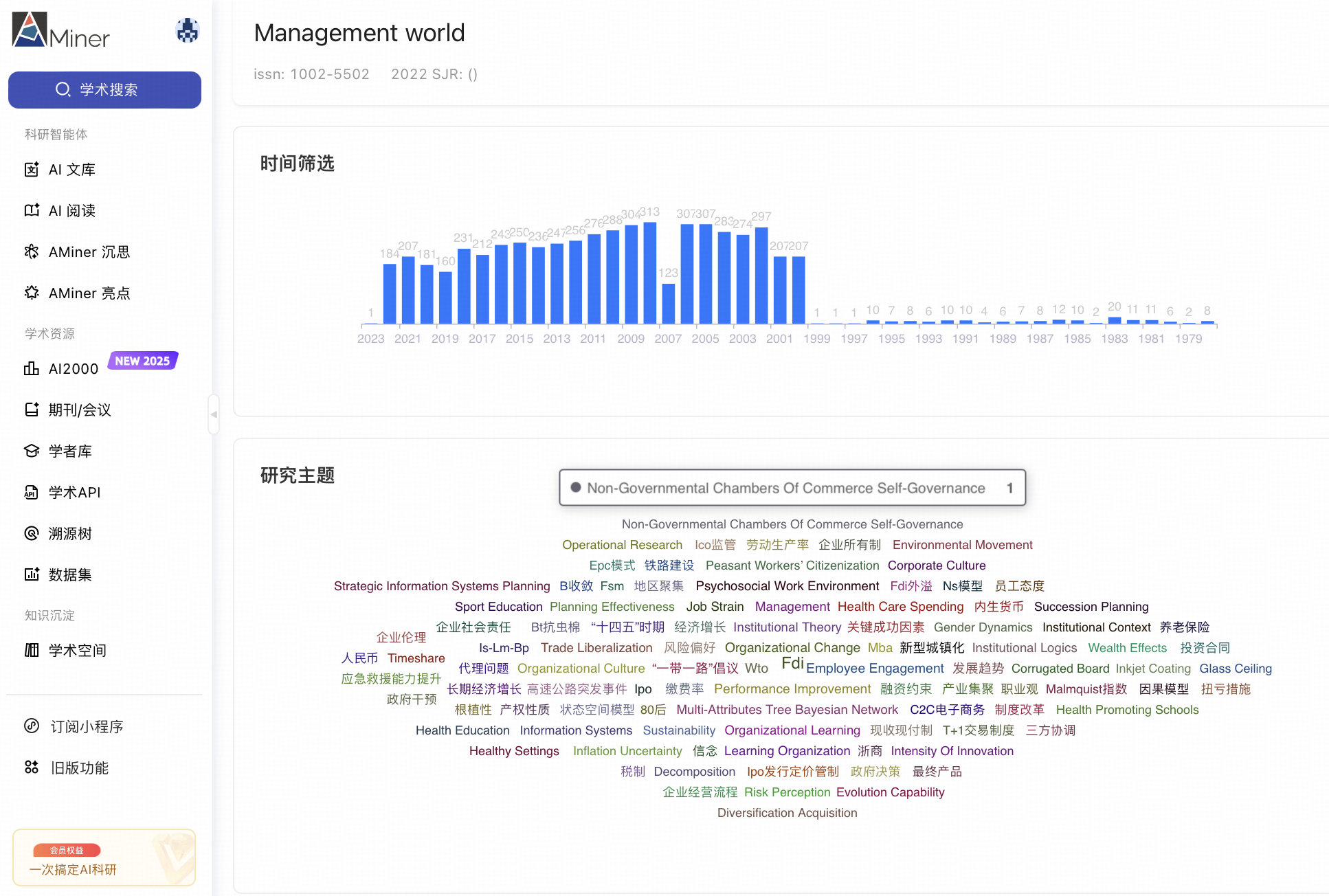This screenshot has width=1329, height=896.
Task: Click the Organizational Change topic keyword
Action: 792,648
